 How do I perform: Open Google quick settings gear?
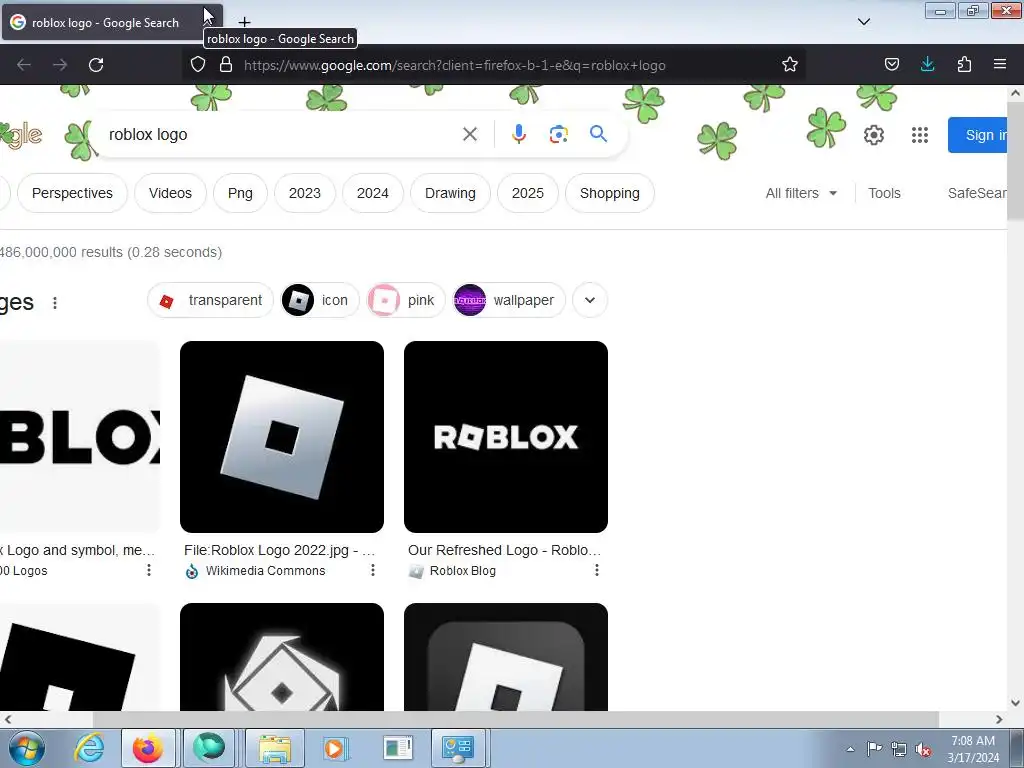pyautogui.click(x=874, y=135)
